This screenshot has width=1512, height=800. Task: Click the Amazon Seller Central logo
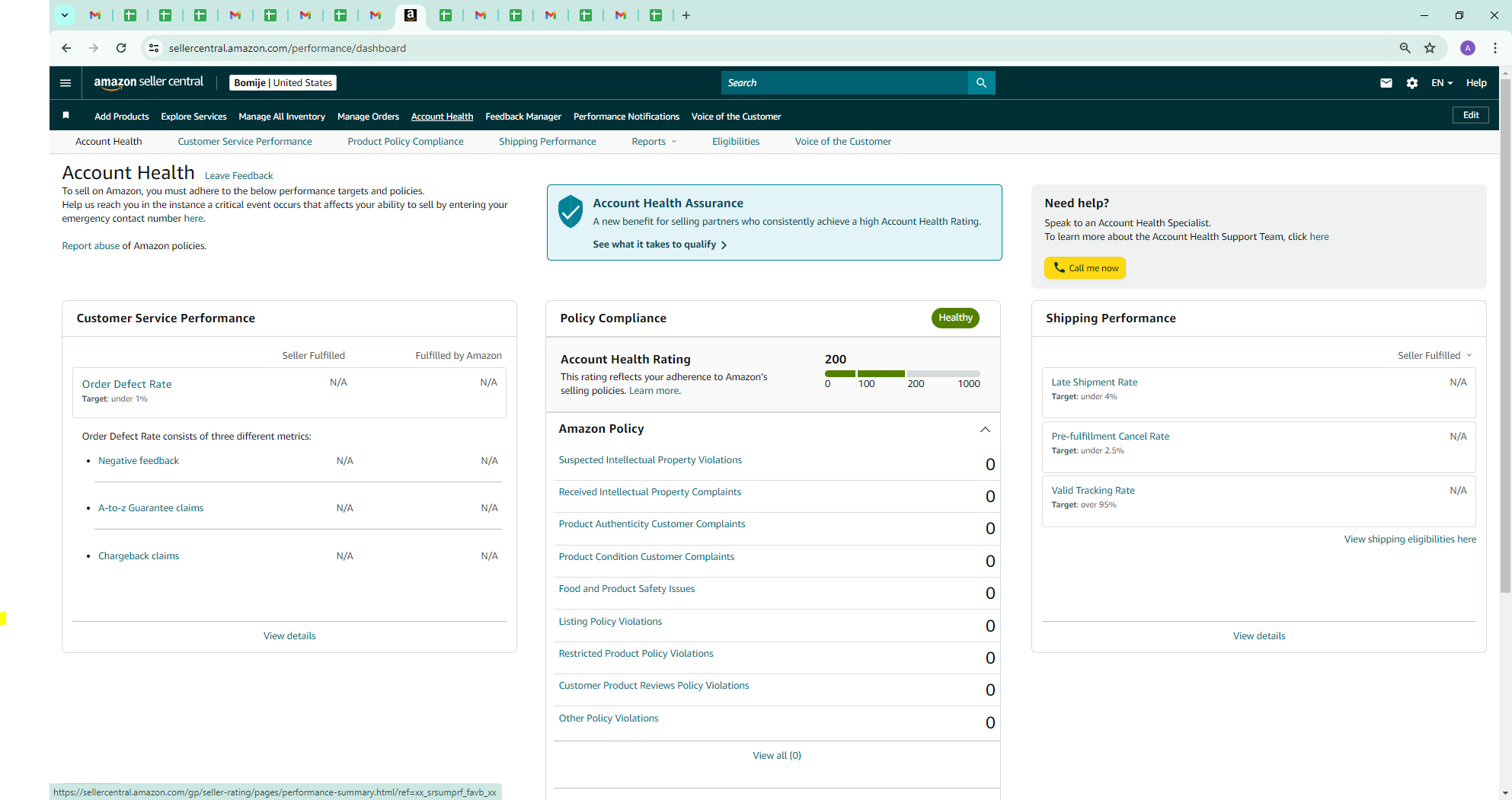pos(149,82)
